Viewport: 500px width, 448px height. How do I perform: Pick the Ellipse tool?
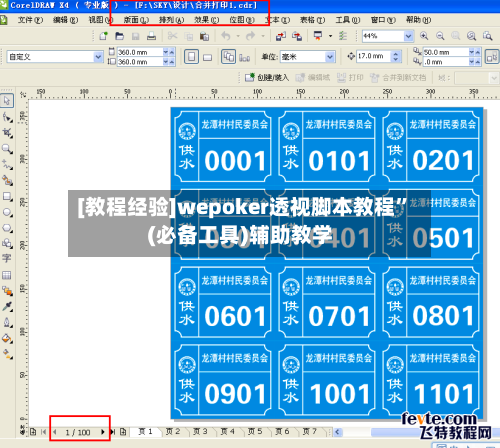7,212
